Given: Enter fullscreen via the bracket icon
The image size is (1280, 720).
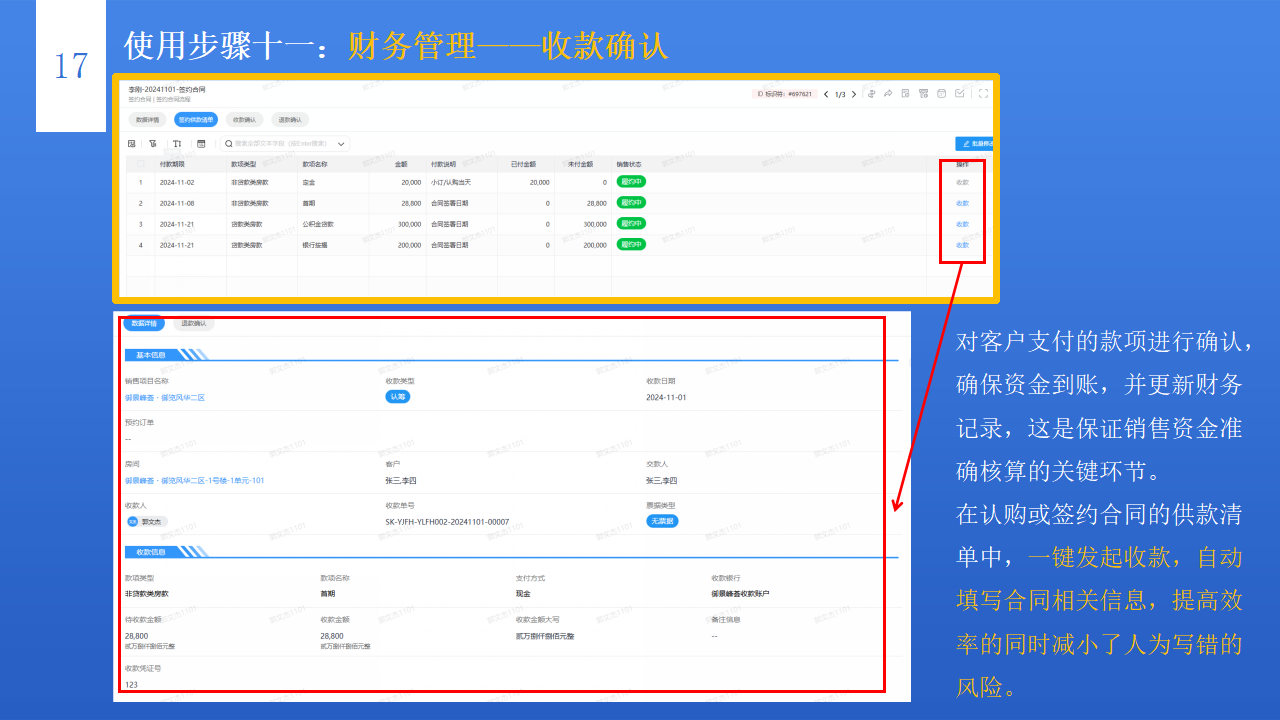Looking at the screenshot, I should [x=983, y=92].
